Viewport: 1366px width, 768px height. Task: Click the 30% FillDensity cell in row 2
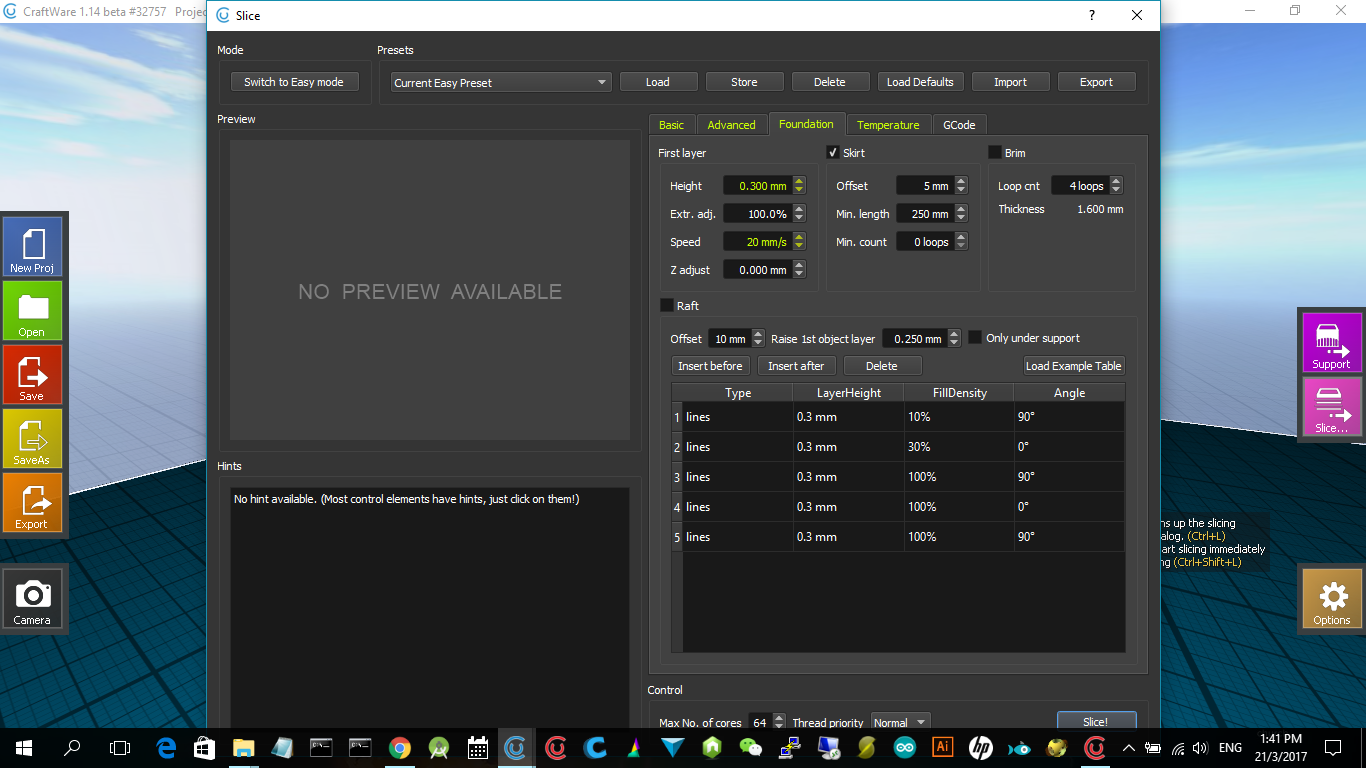click(x=958, y=447)
